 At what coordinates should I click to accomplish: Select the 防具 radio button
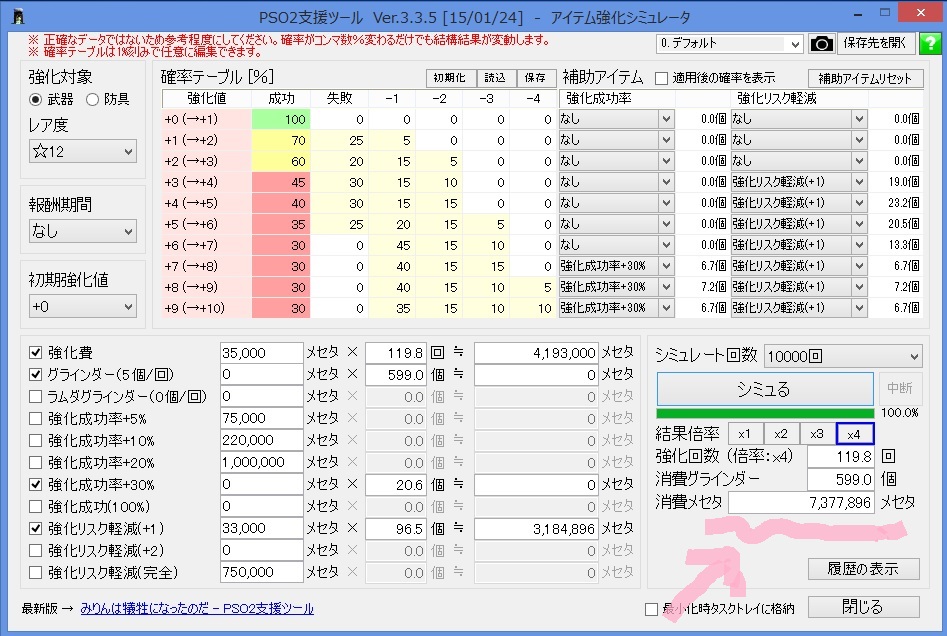(92, 99)
